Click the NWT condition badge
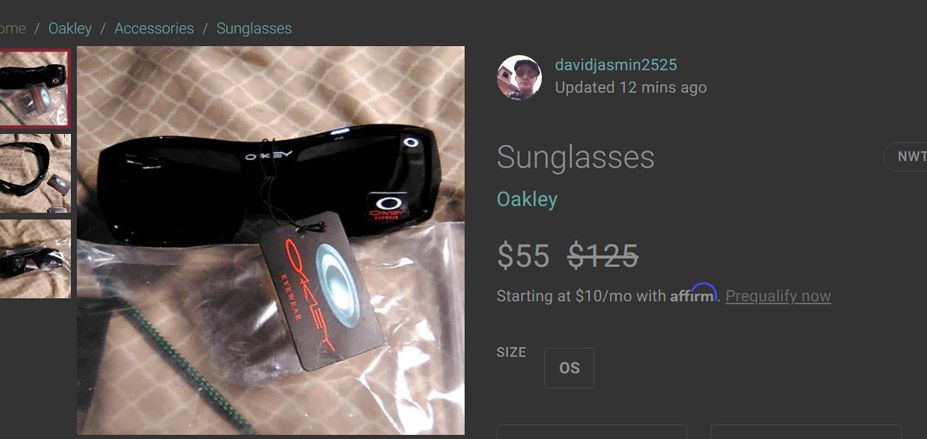The height and width of the screenshot is (439, 927). (906, 157)
